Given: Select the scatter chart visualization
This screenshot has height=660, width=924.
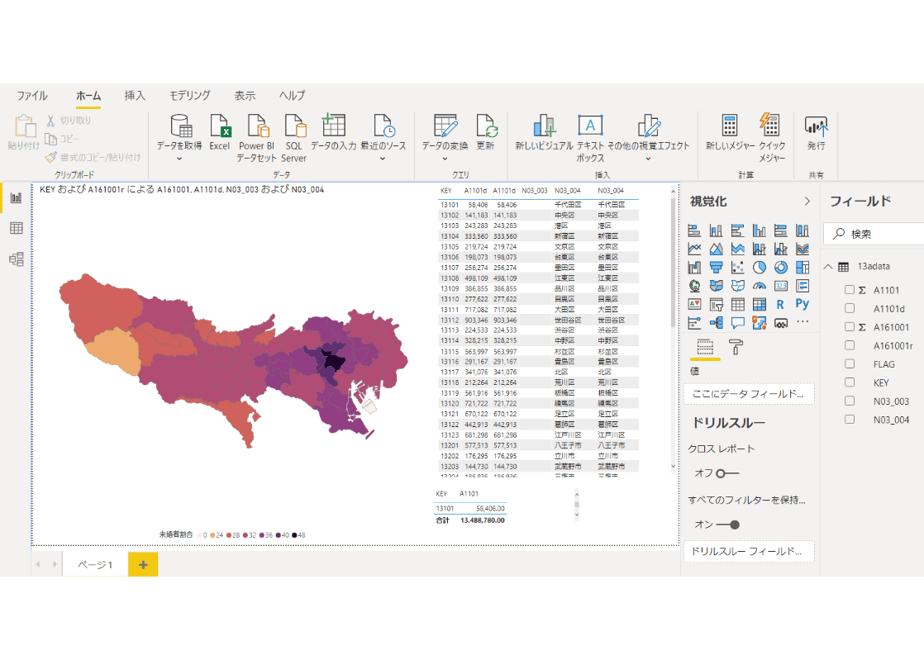Looking at the screenshot, I should tap(737, 268).
